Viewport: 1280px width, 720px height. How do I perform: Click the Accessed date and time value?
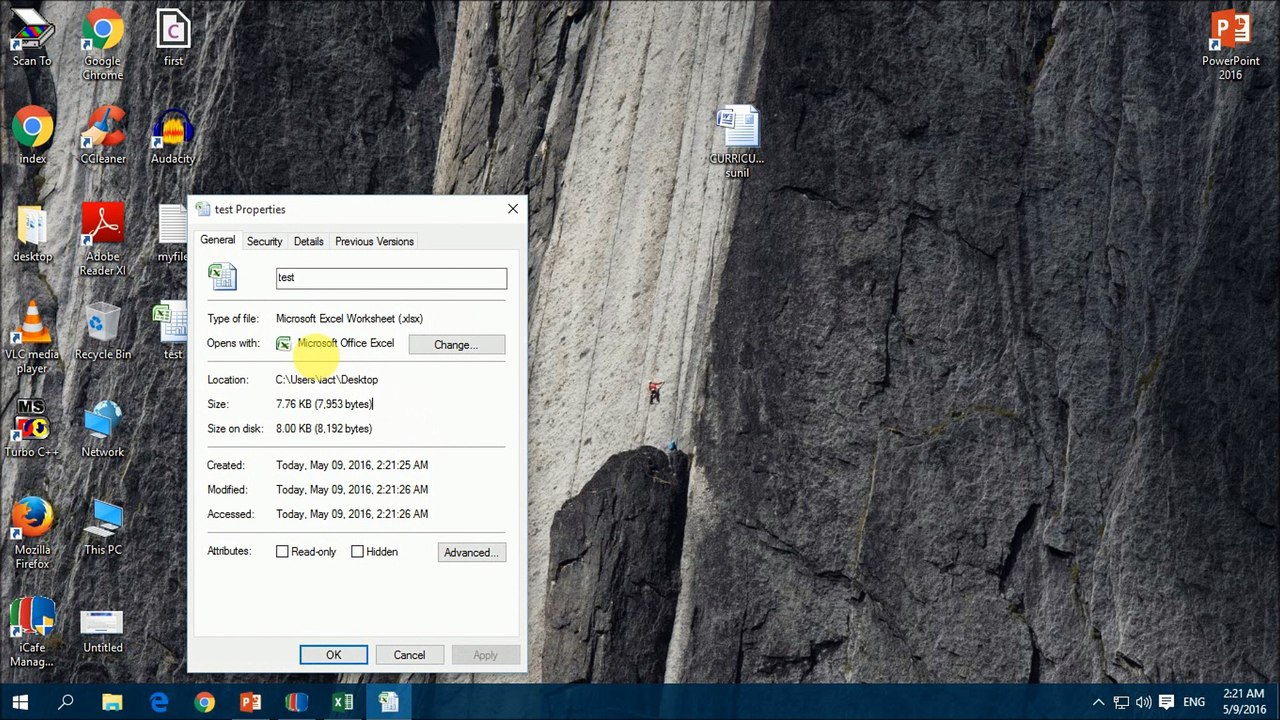(352, 514)
